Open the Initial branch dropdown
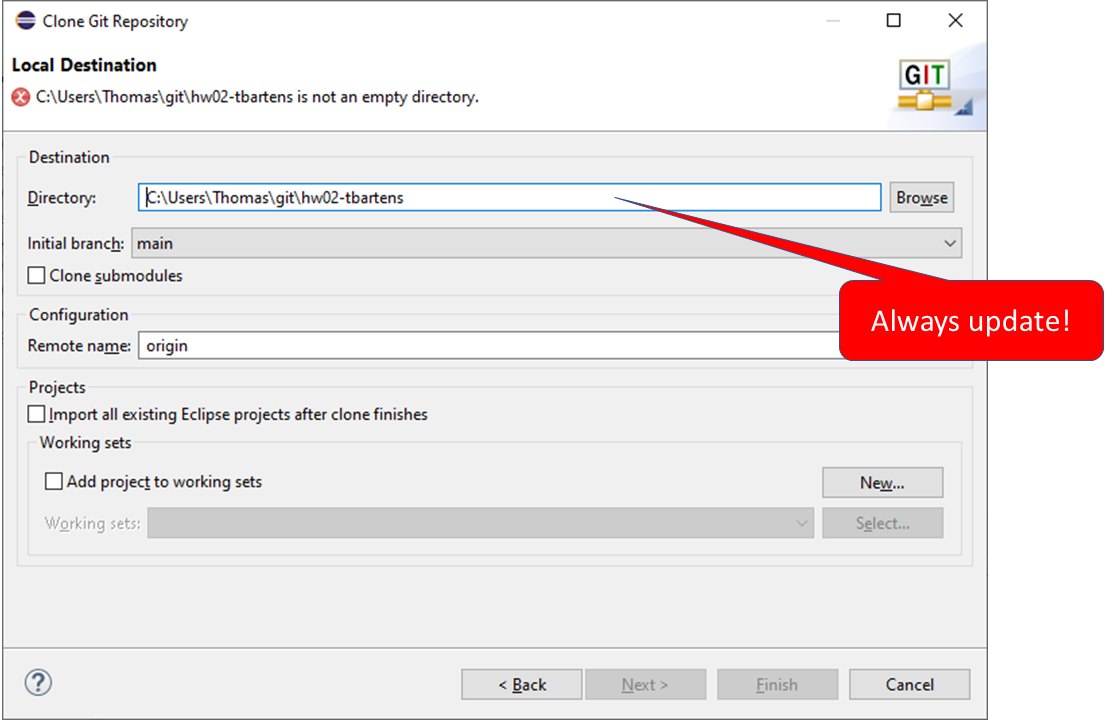This screenshot has width=1113, height=720. pyautogui.click(x=545, y=243)
